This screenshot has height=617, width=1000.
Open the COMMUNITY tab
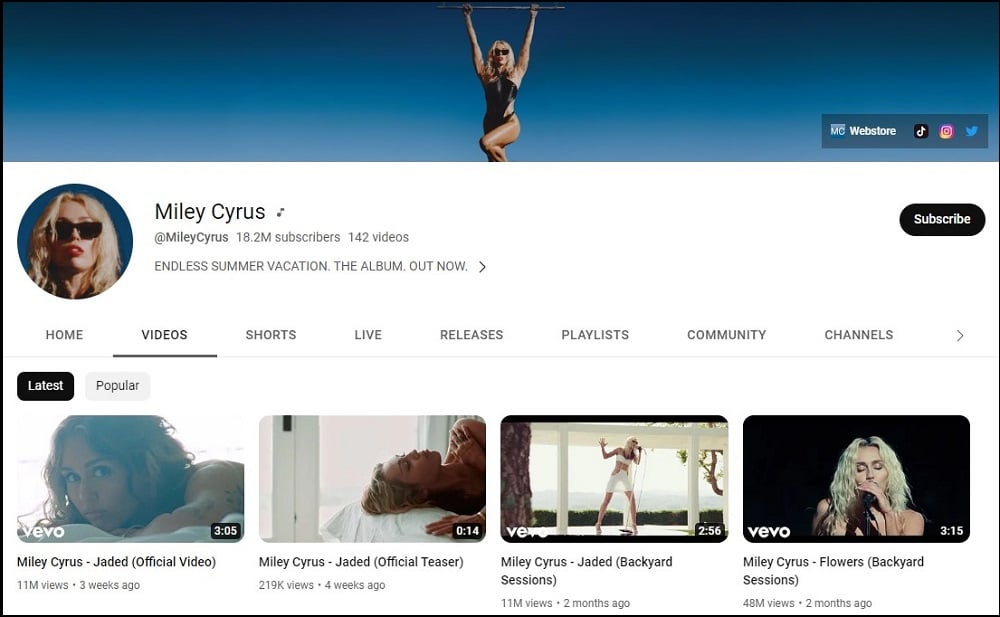tap(726, 335)
